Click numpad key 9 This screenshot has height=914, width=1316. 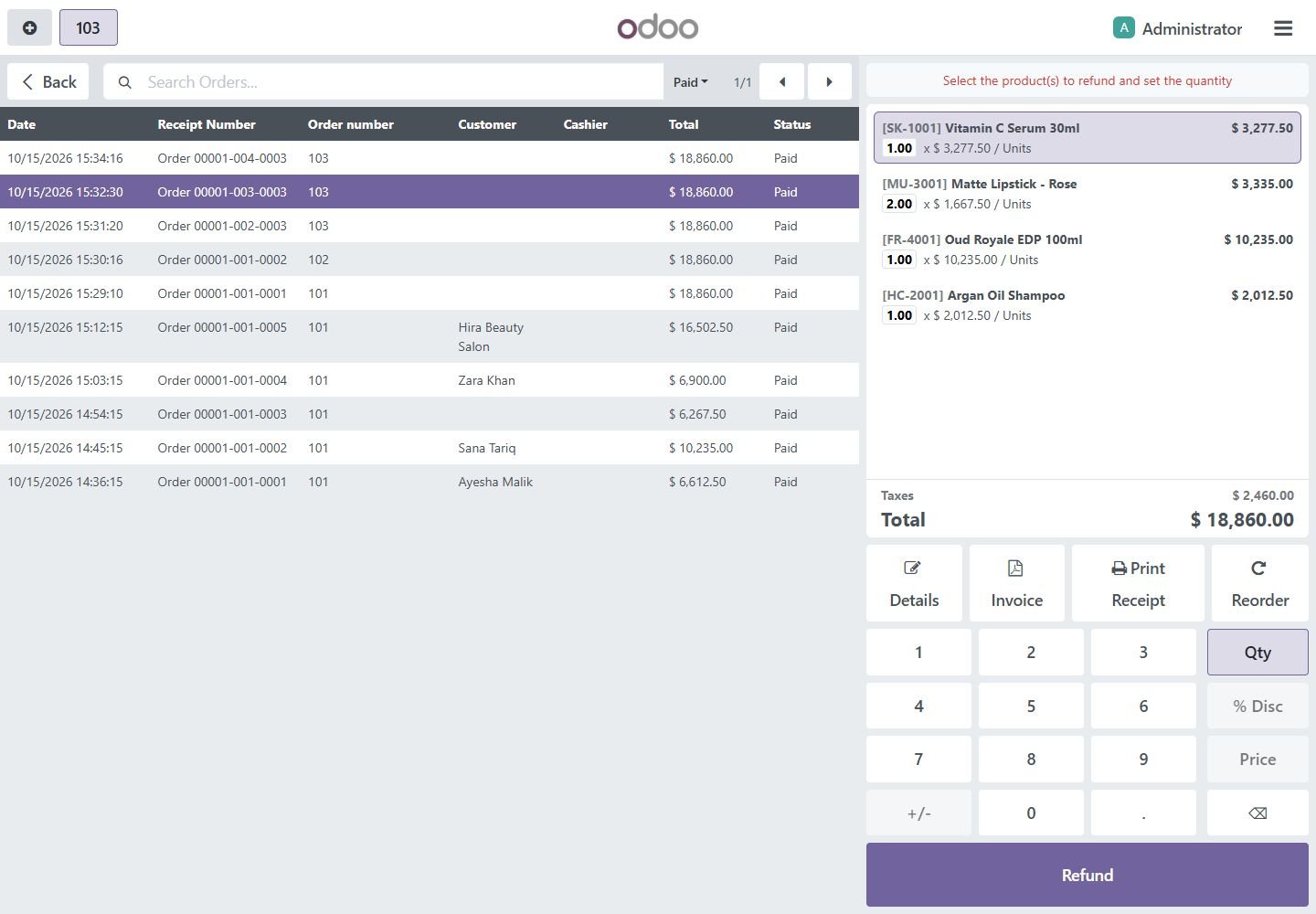(1143, 759)
